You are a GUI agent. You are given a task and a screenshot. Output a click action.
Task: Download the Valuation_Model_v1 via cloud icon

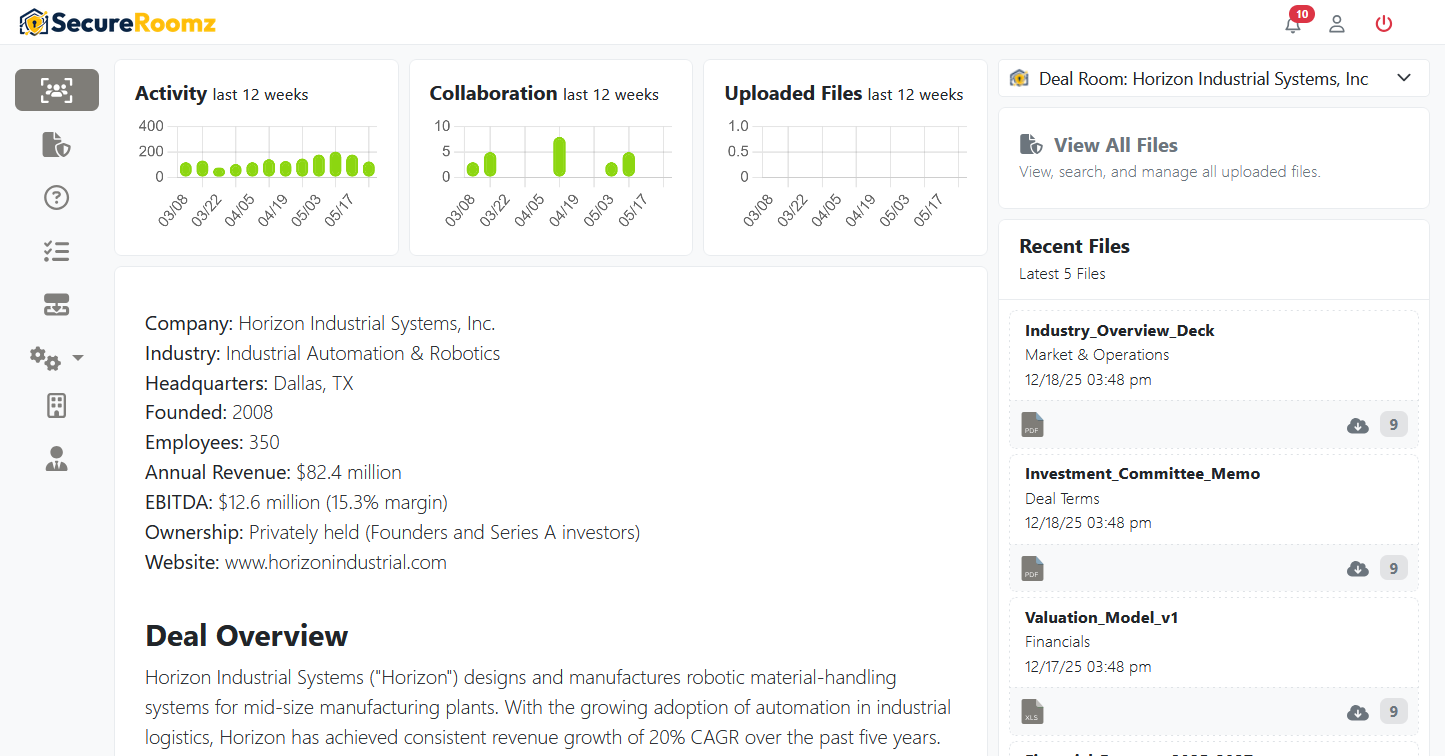(x=1358, y=713)
